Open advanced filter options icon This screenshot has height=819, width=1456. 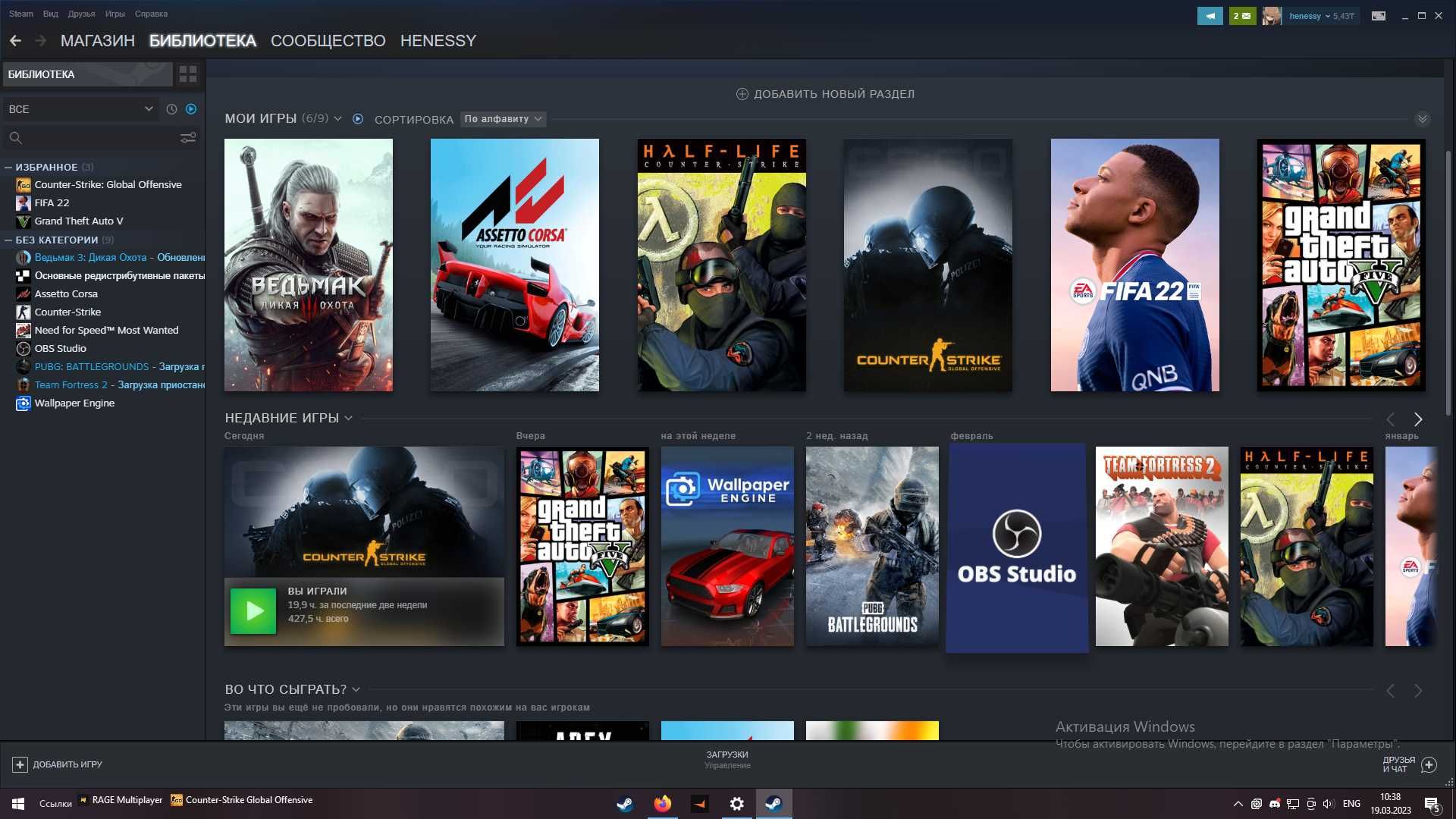(188, 138)
